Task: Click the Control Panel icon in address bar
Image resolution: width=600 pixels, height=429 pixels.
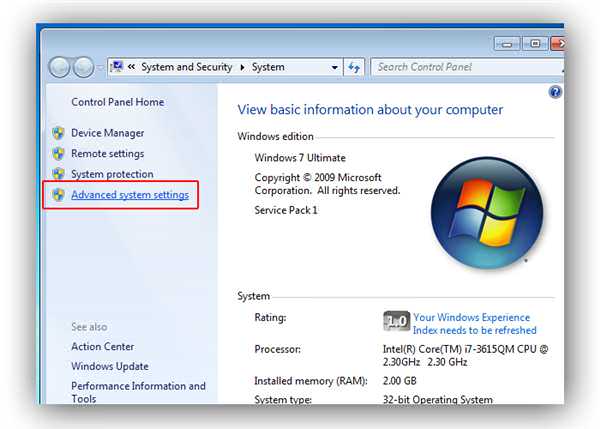Action: (x=117, y=67)
